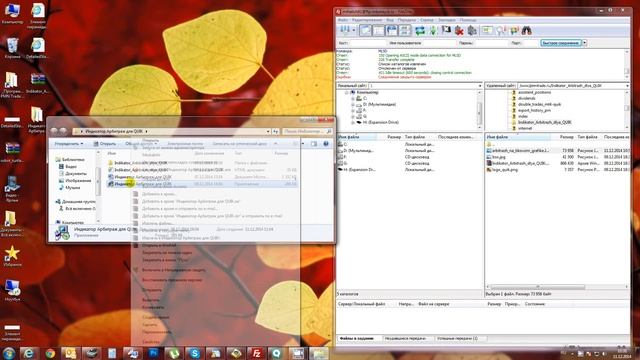Click Открыть button in Explorer toolbar
Screen dimensions: 640x360
point(105,144)
